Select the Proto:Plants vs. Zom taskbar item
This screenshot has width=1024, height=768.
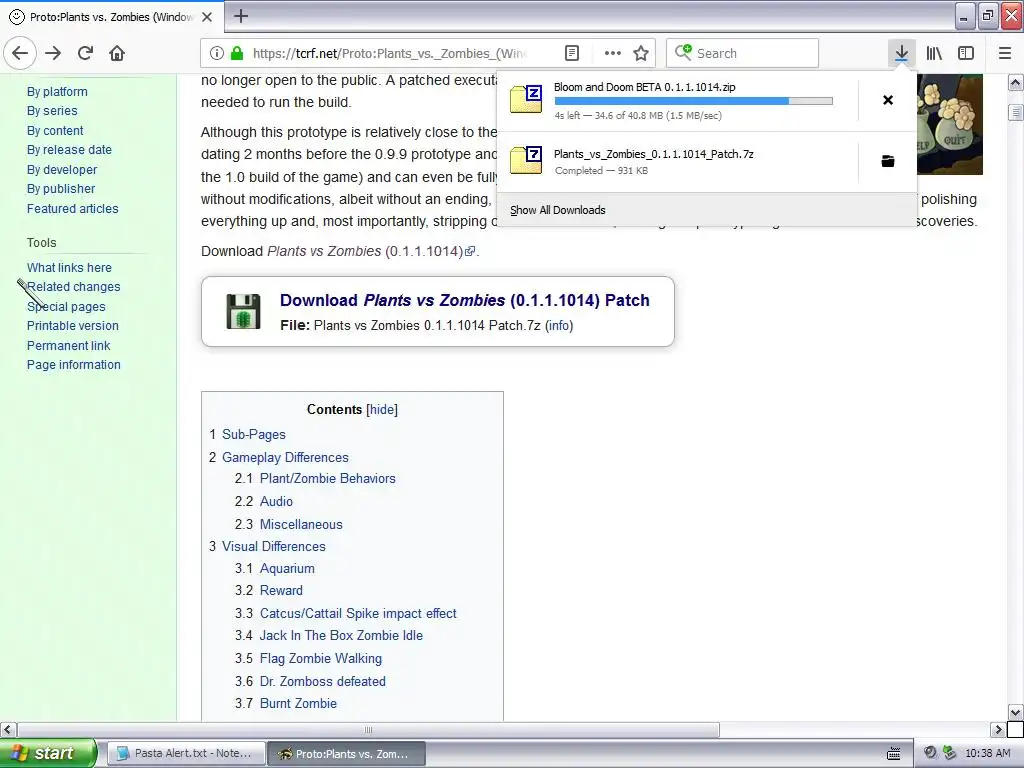point(346,754)
